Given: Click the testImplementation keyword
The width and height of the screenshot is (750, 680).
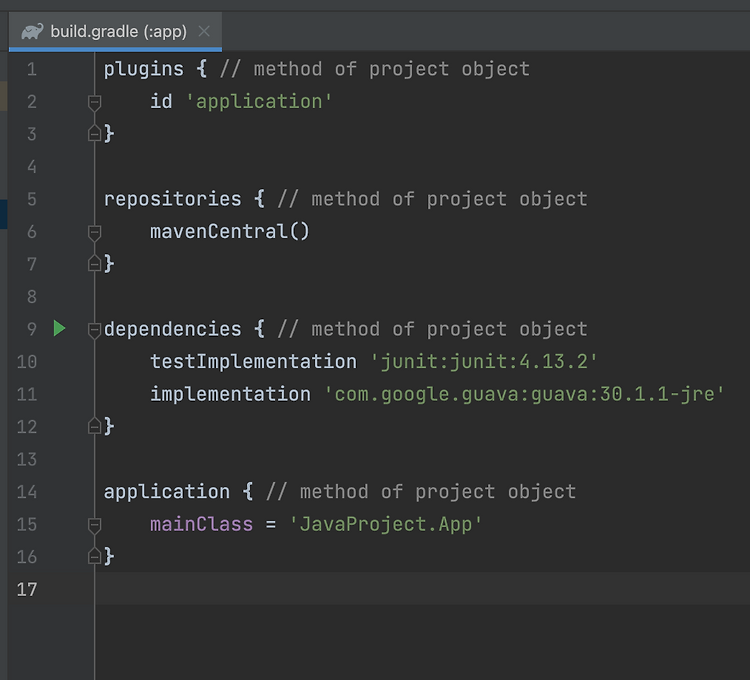Looking at the screenshot, I should click(254, 362).
